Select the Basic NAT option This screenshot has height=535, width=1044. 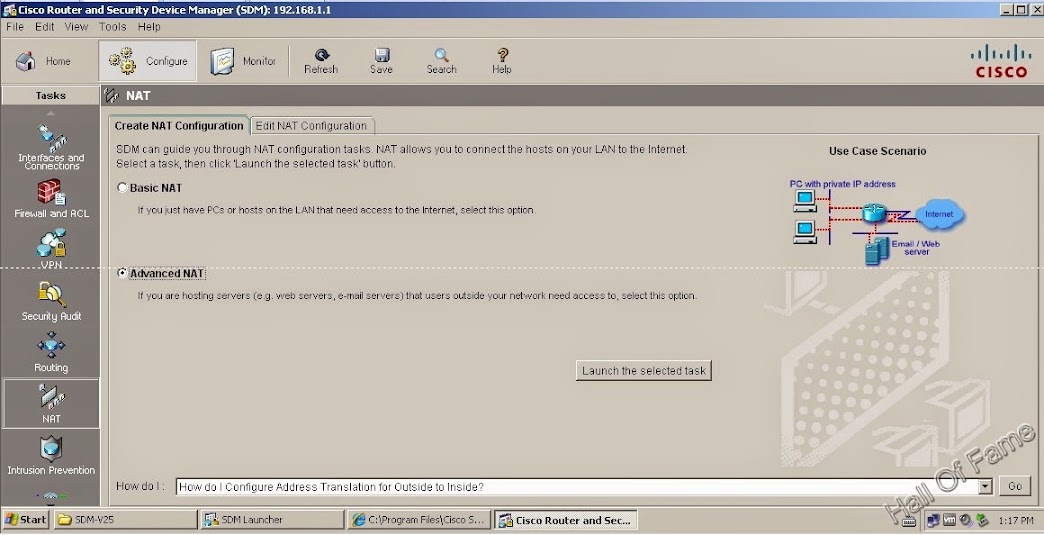[x=122, y=188]
